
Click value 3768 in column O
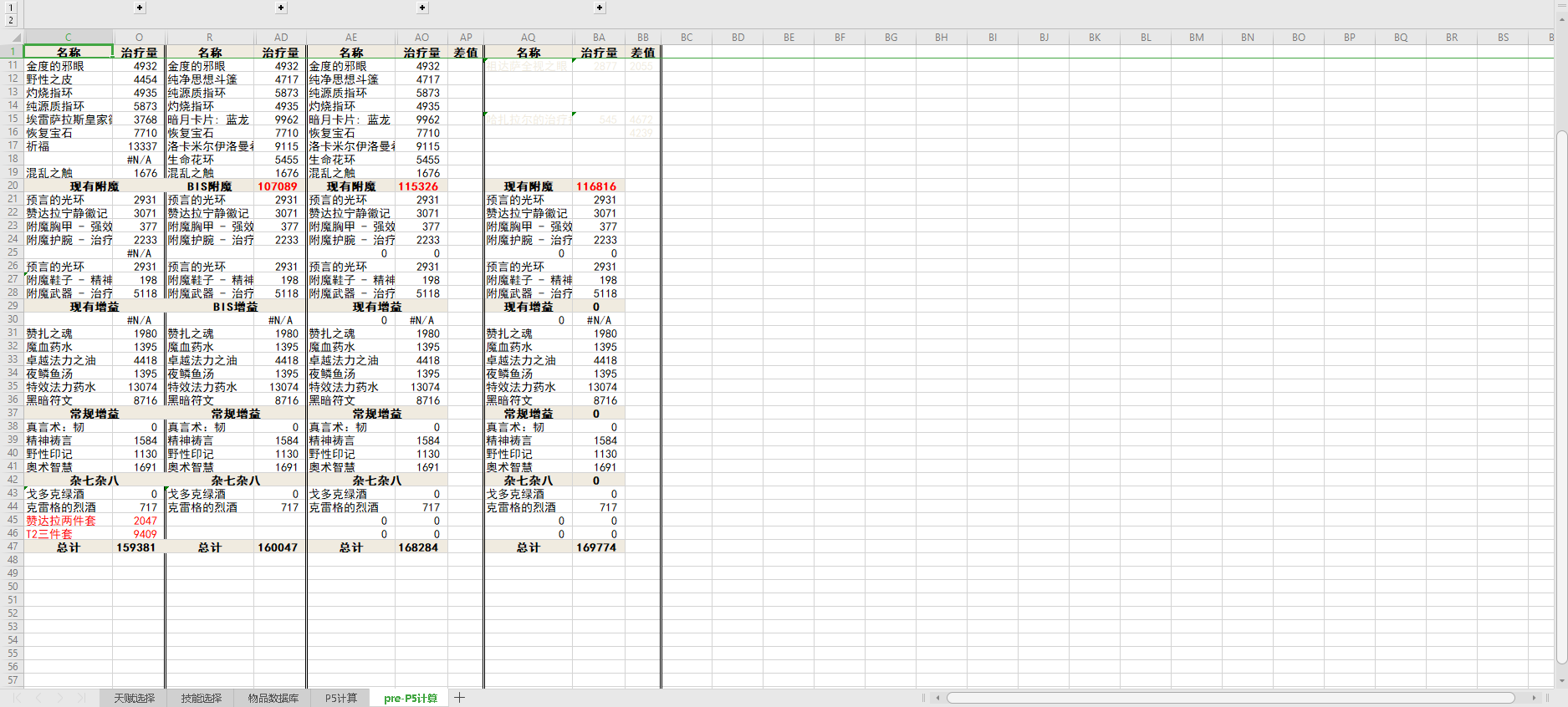point(139,120)
